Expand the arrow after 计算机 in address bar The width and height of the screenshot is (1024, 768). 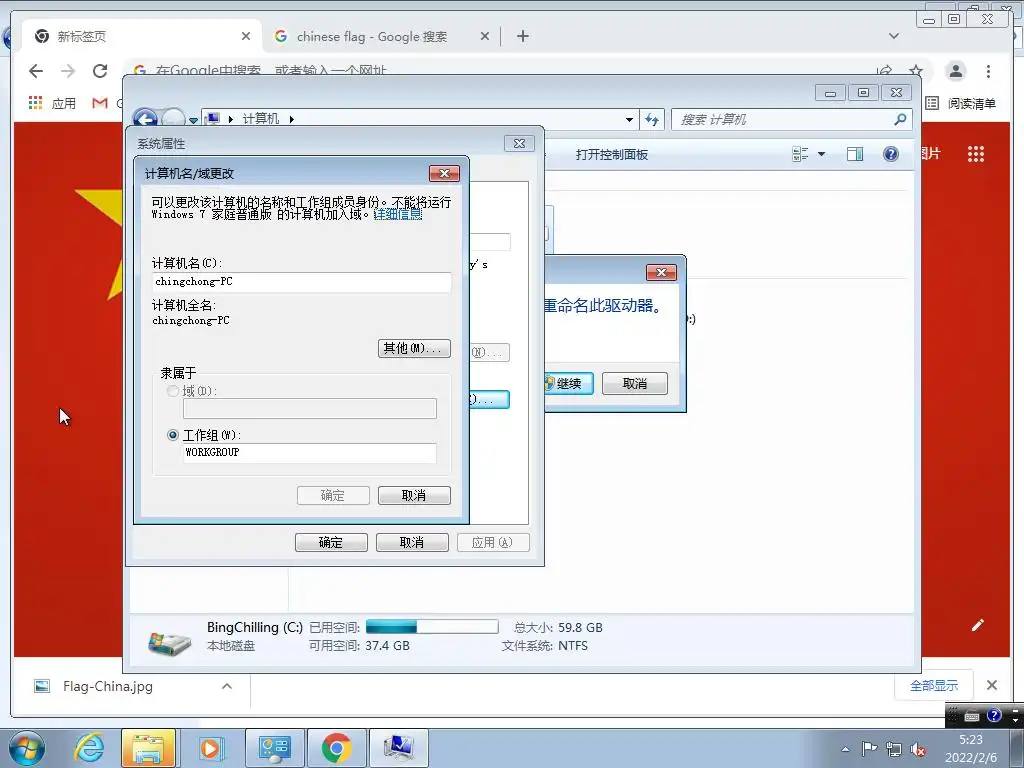291,119
